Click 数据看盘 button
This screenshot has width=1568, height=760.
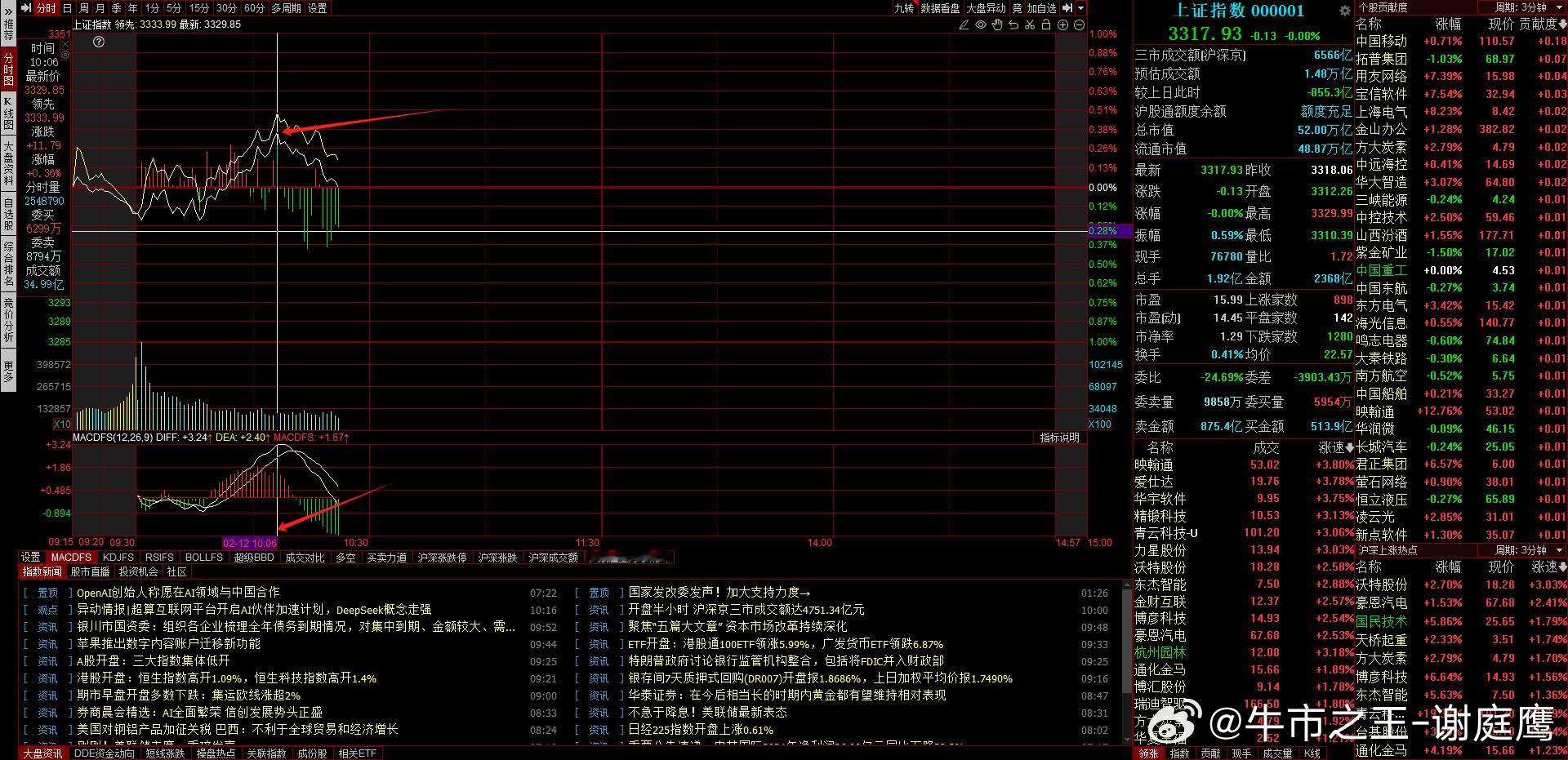pos(941,8)
